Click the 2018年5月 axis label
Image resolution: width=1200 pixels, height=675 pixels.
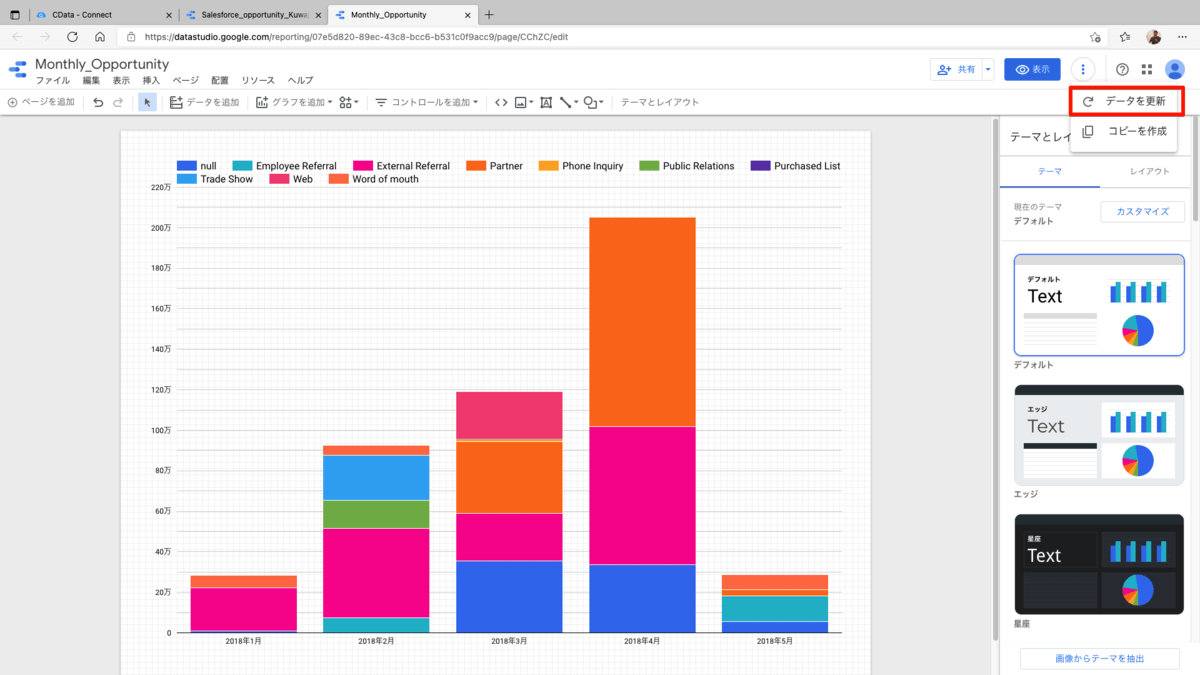[x=775, y=641]
